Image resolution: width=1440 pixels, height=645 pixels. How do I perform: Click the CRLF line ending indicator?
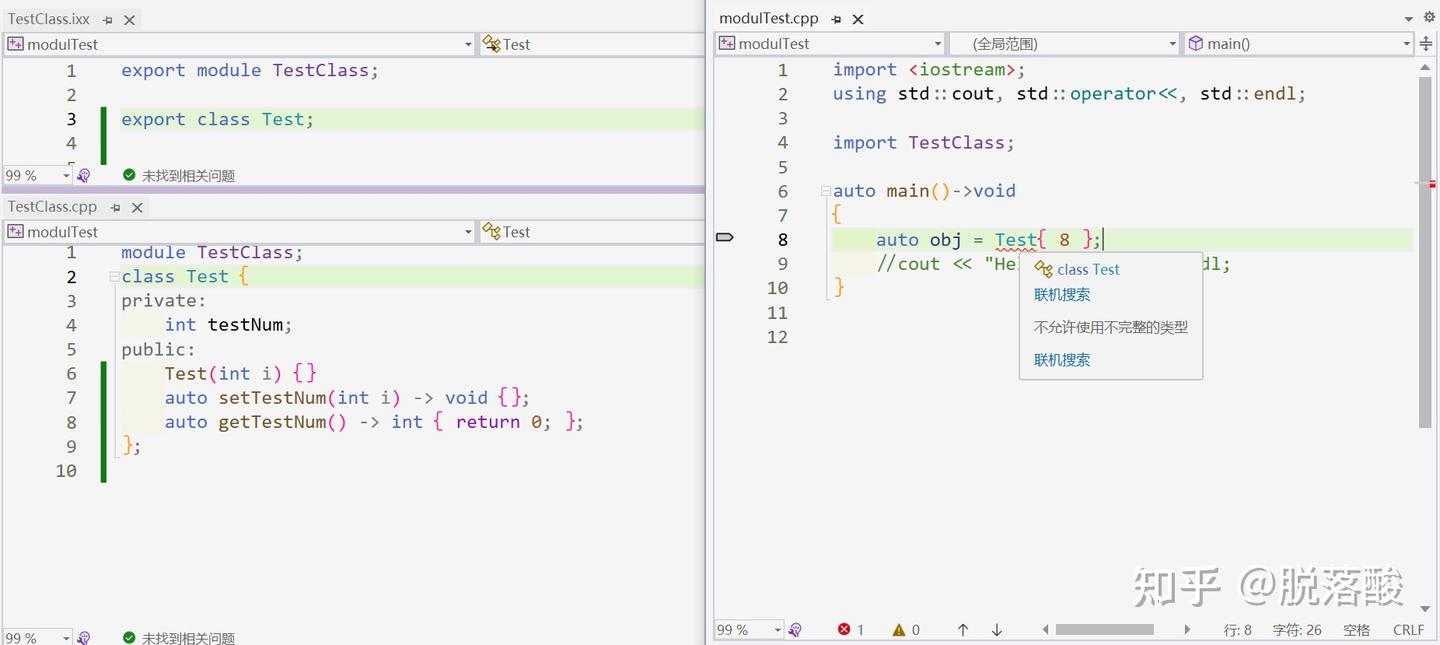click(1408, 630)
